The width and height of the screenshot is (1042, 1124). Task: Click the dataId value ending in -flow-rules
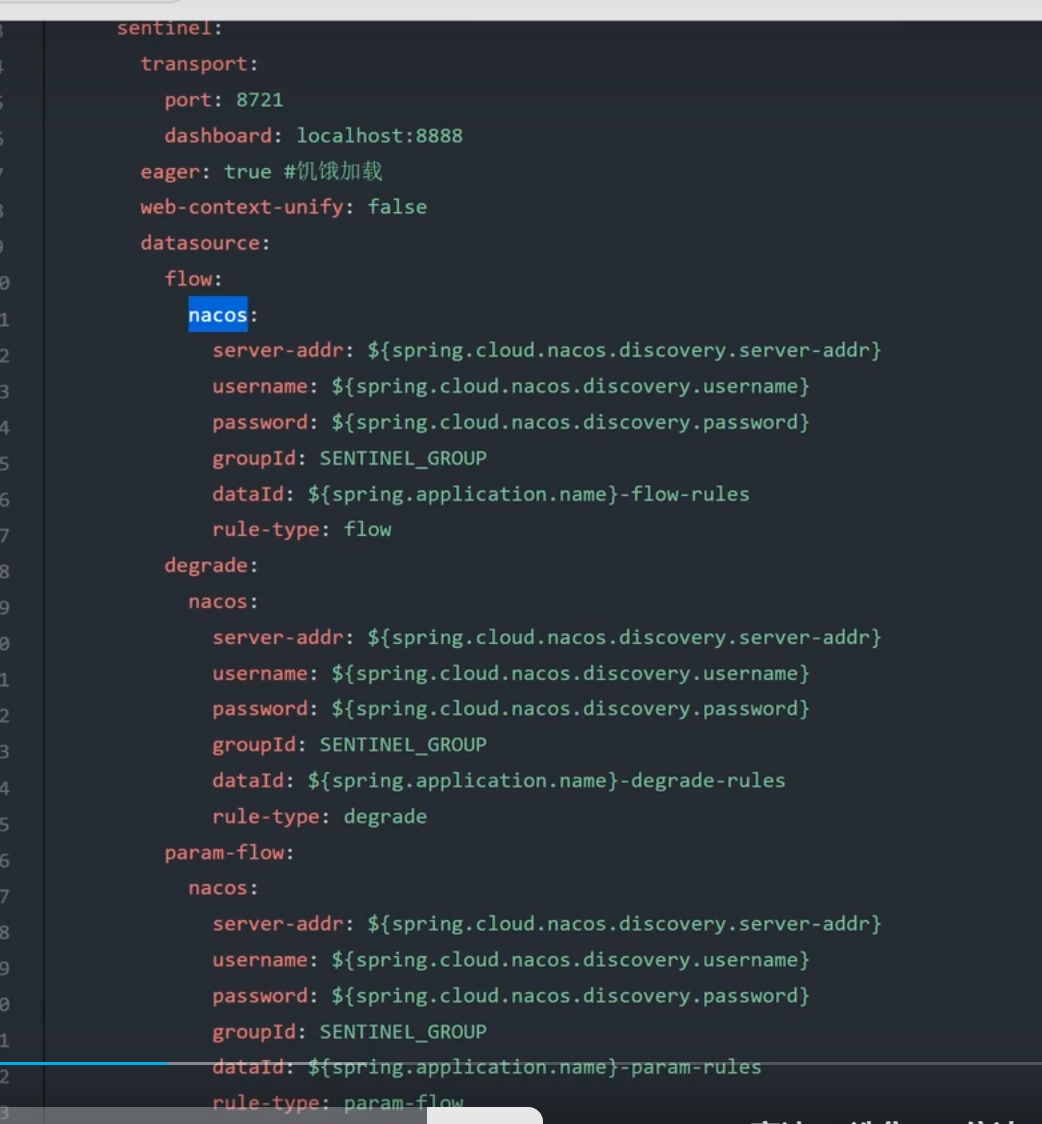529,494
